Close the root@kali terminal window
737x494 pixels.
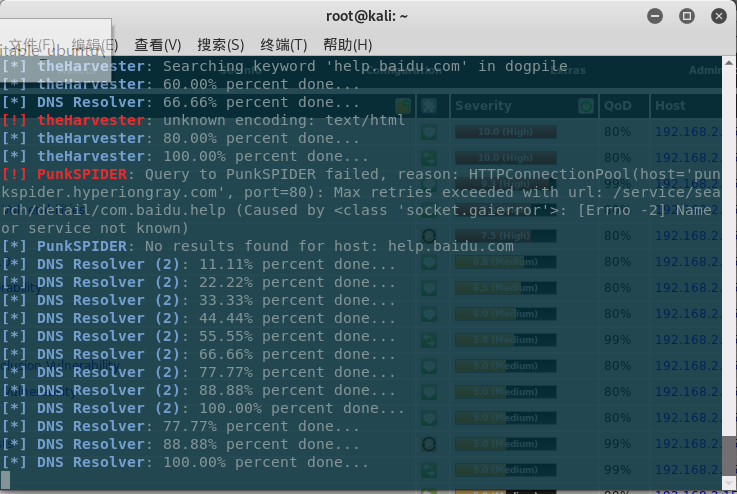(x=719, y=16)
